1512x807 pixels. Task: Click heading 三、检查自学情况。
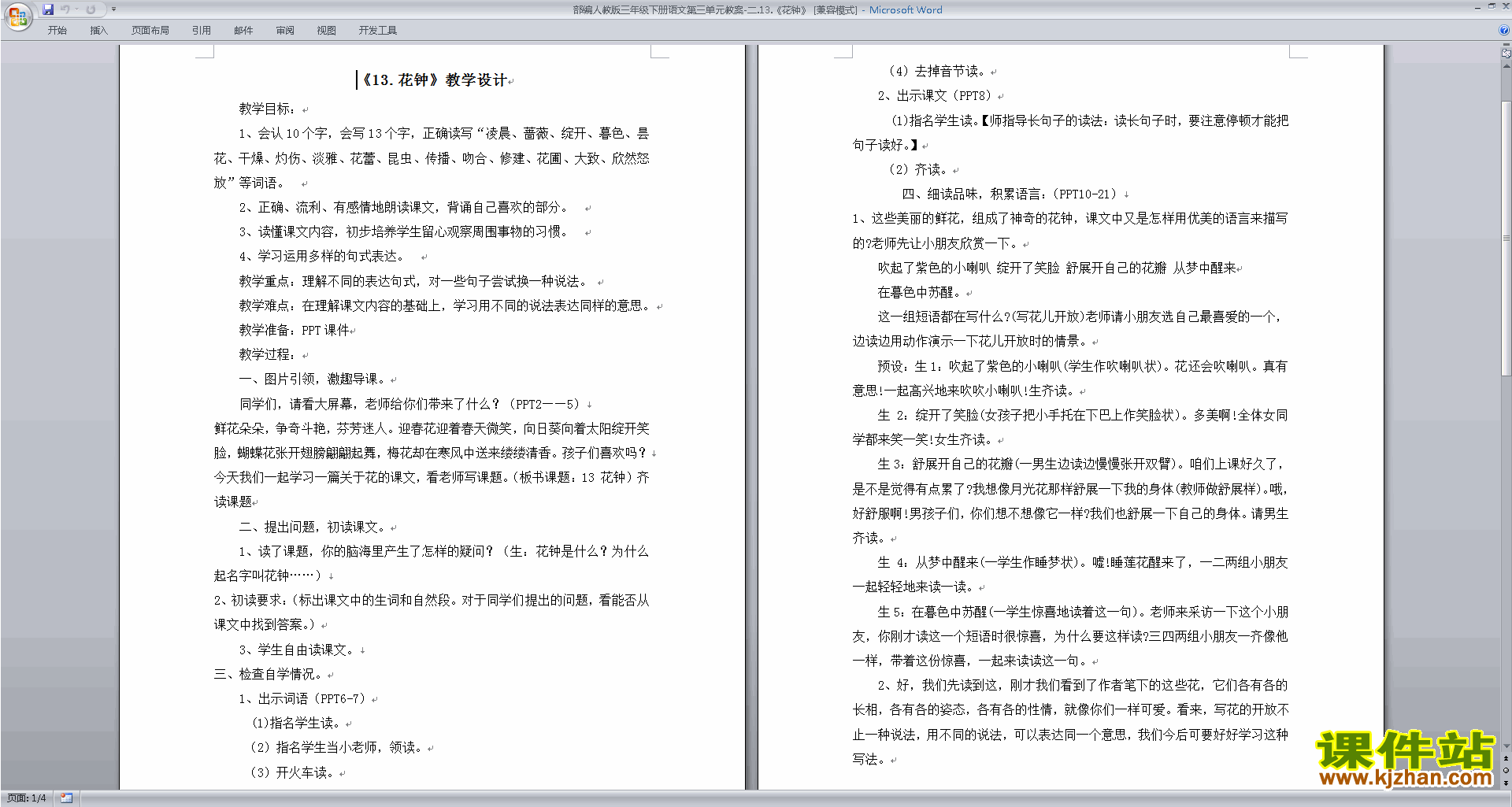(269, 674)
